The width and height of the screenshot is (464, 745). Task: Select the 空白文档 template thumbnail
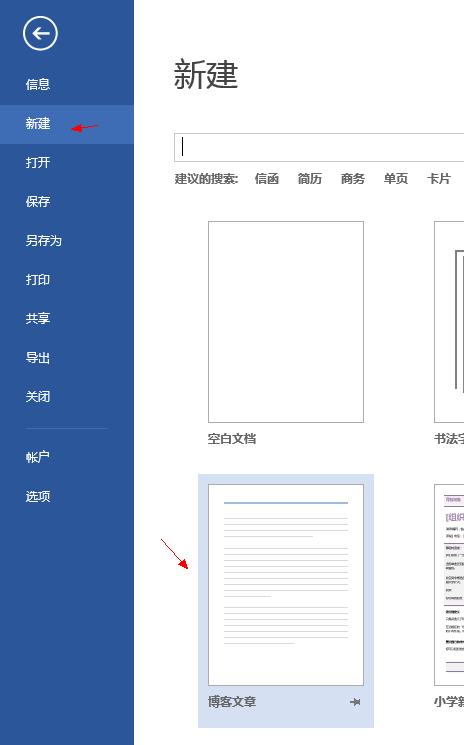coord(286,322)
